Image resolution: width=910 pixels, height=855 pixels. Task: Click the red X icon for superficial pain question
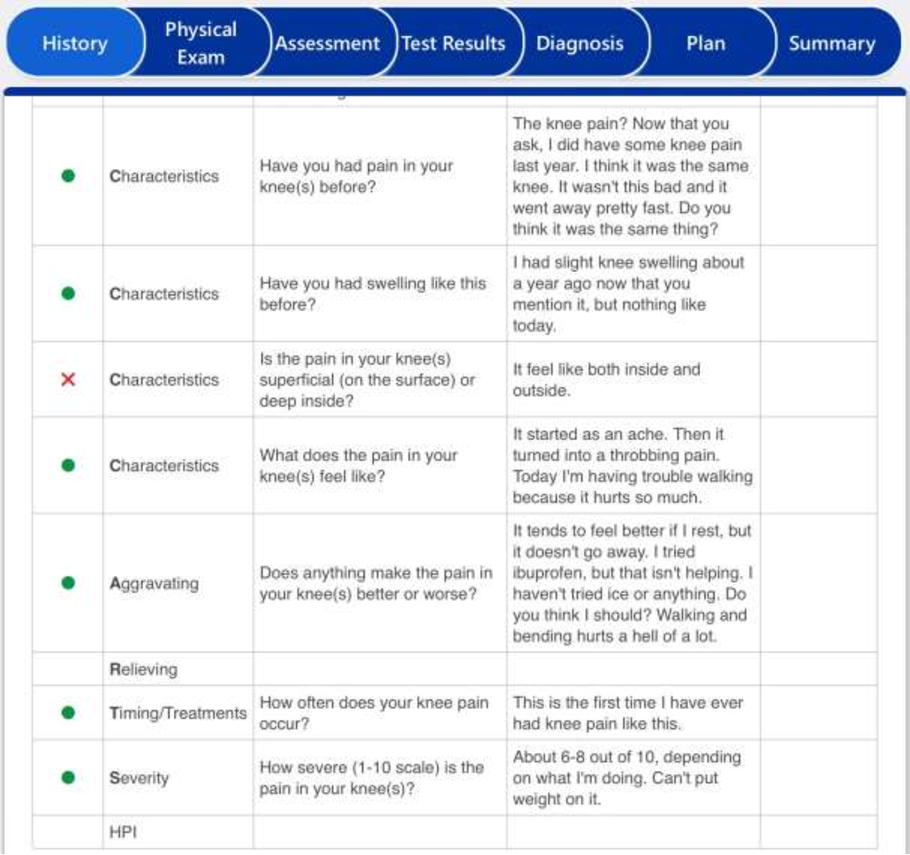click(68, 380)
